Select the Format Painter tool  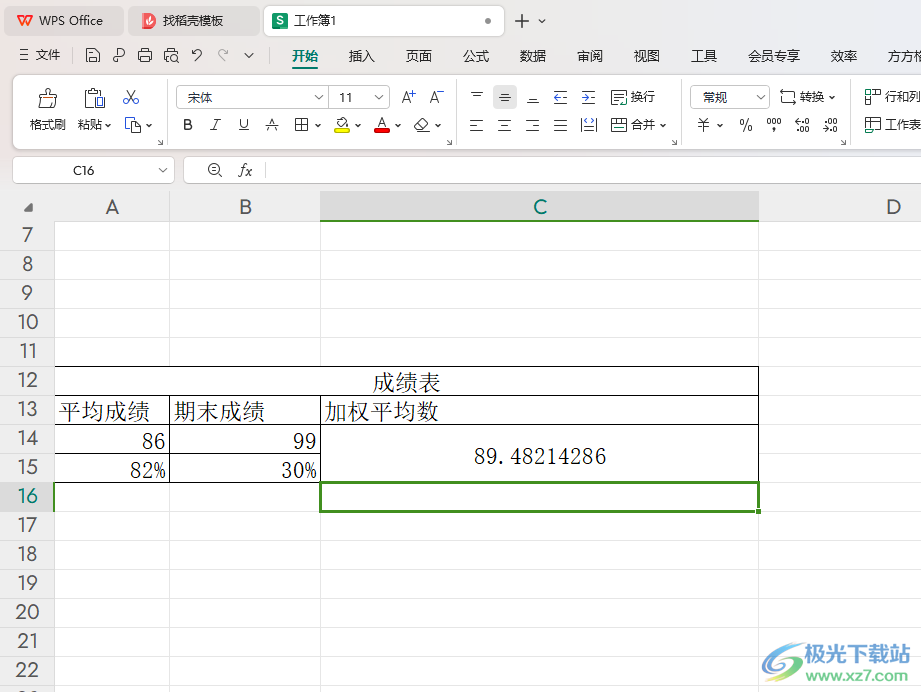pyautogui.click(x=48, y=109)
